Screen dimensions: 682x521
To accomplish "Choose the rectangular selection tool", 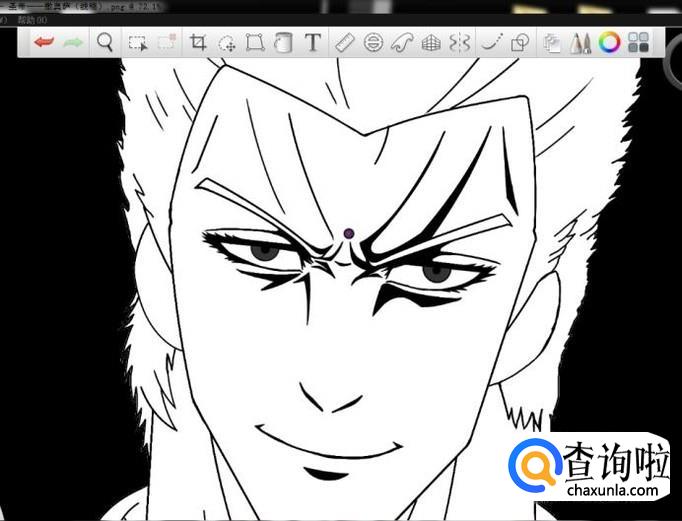I will (x=138, y=43).
